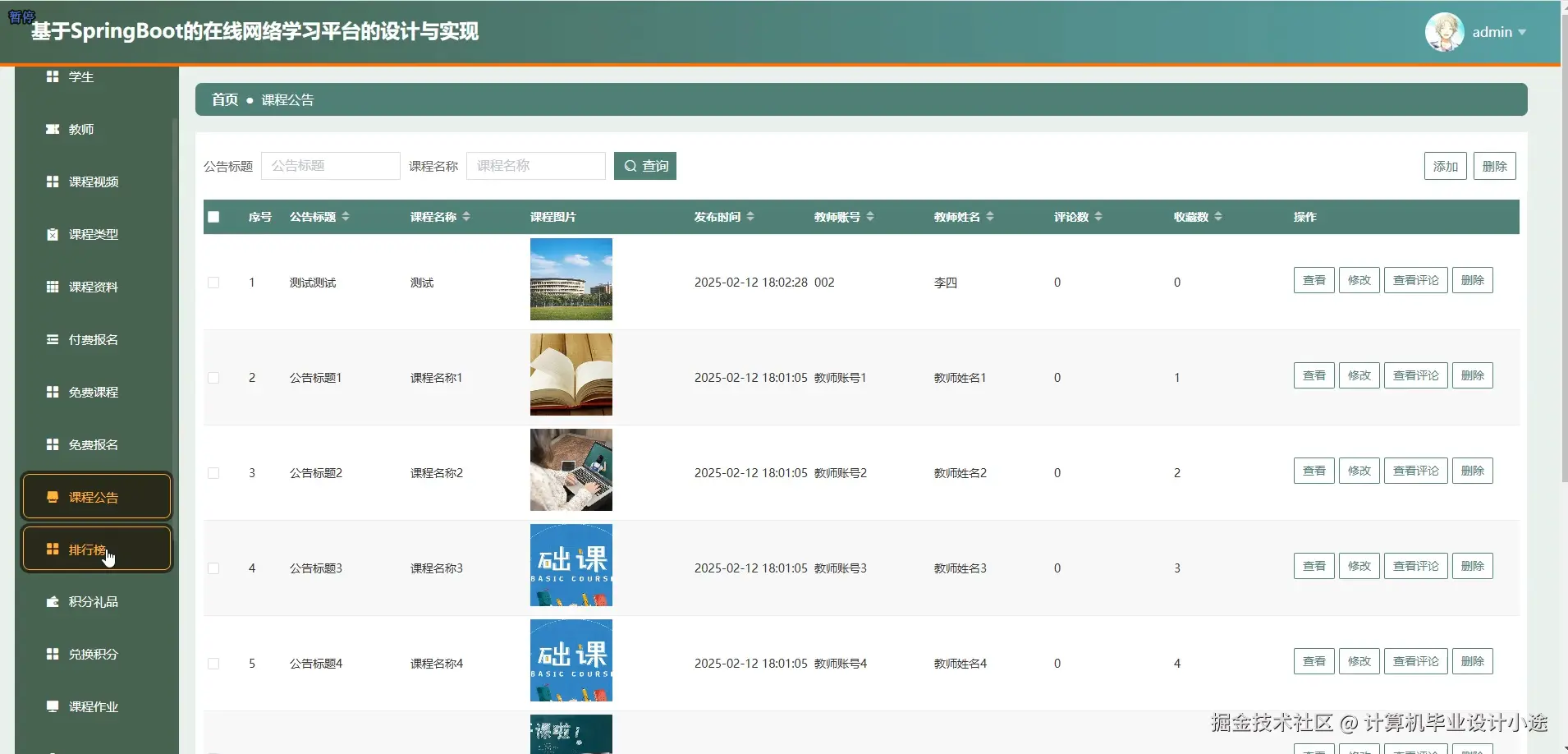
Task: Open 课程视频 from the sidebar
Action: click(93, 182)
